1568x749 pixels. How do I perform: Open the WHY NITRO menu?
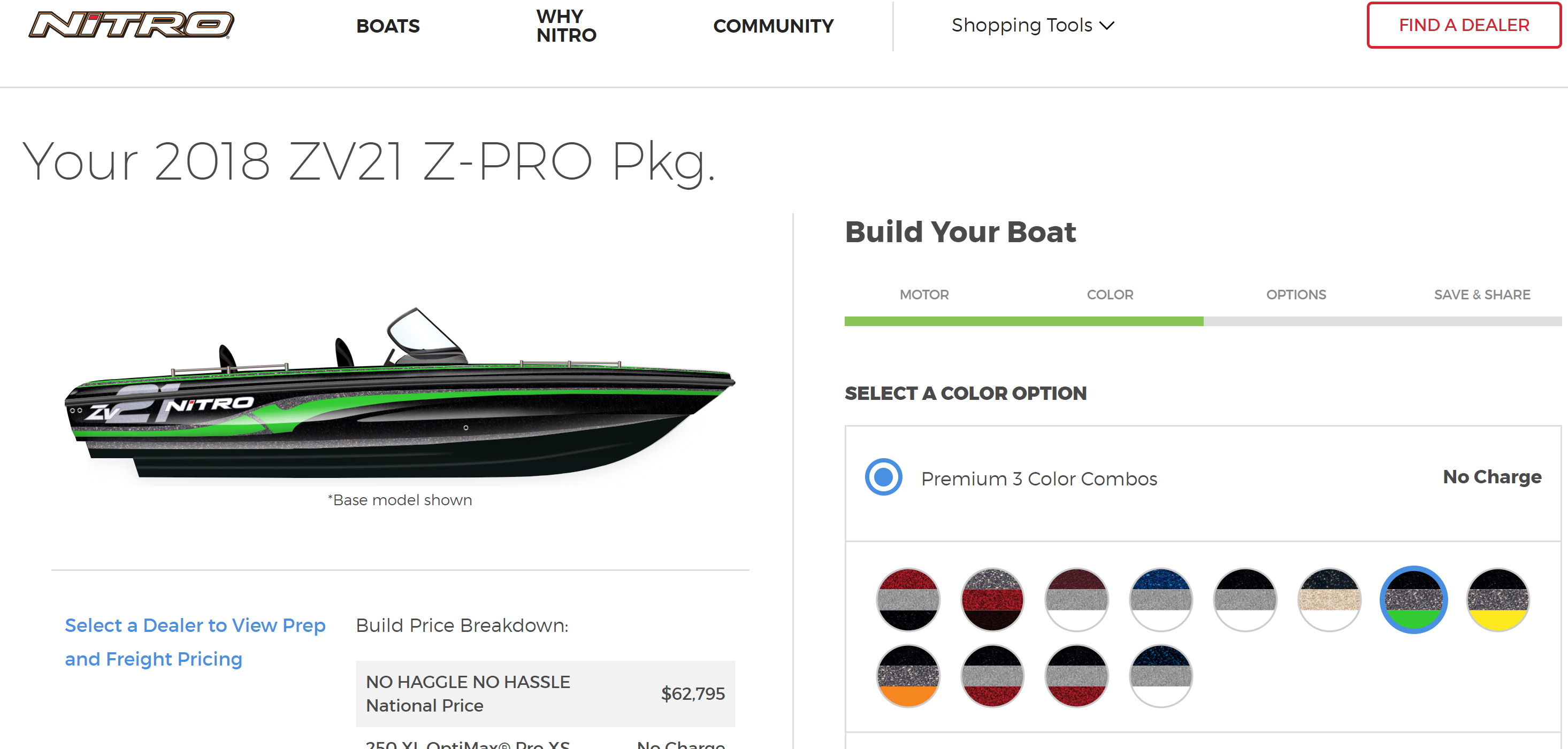pyautogui.click(x=565, y=26)
